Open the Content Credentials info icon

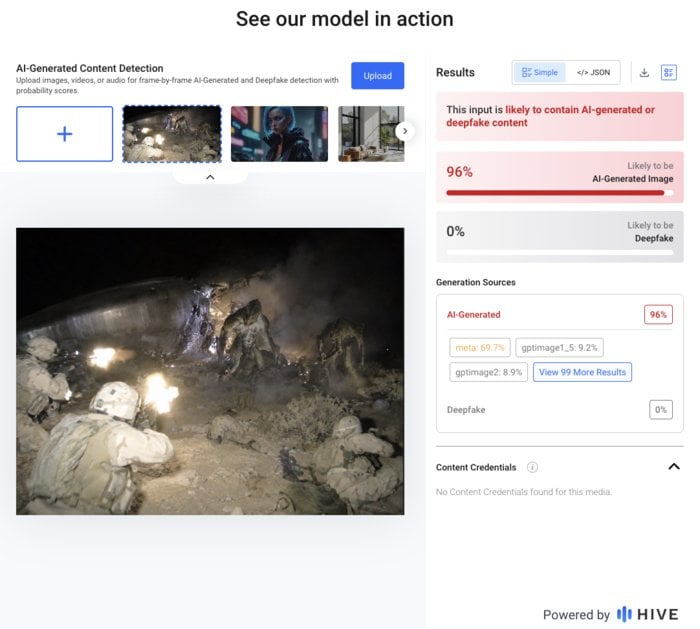(532, 467)
